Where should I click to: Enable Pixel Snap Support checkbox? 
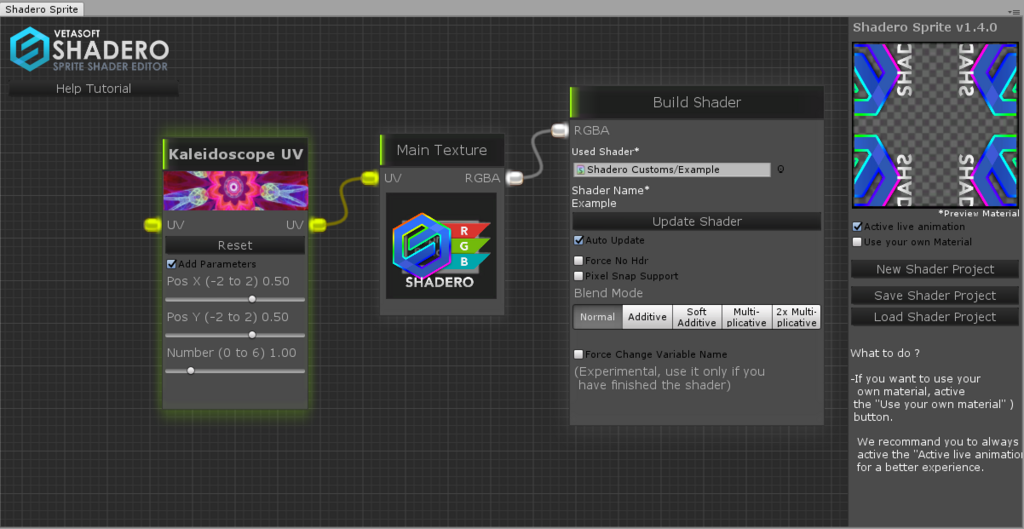(x=579, y=276)
